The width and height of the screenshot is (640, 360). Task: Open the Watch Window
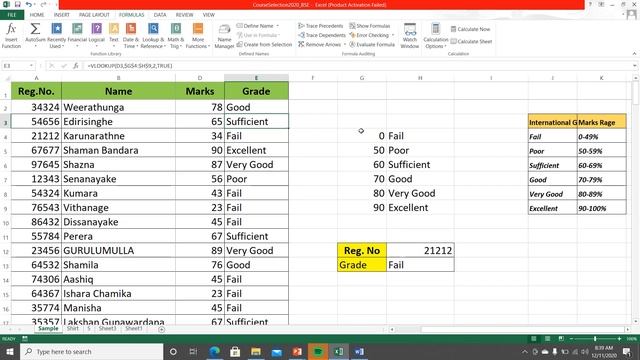coord(410,36)
